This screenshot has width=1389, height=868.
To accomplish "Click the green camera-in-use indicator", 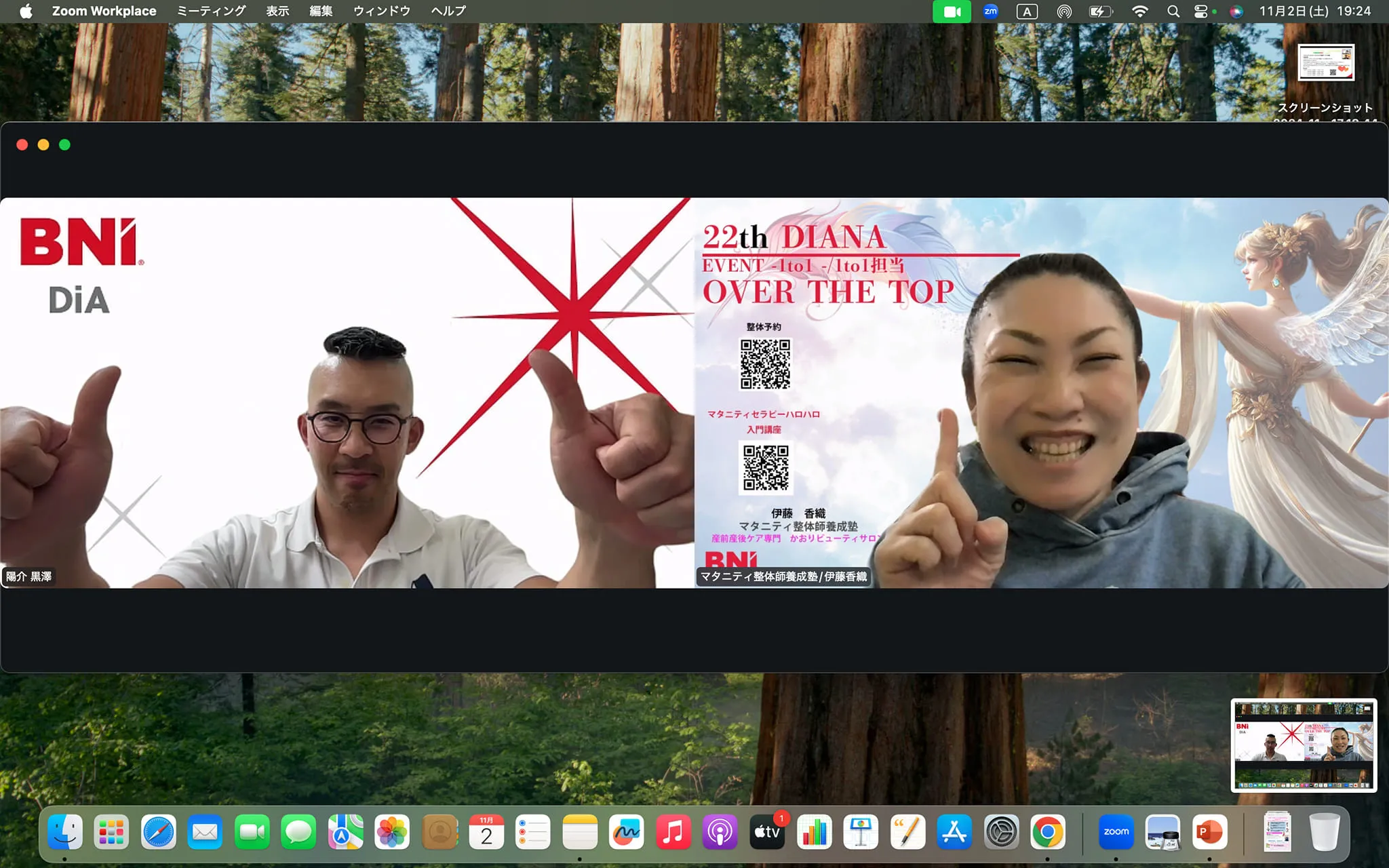I will pos(952,12).
